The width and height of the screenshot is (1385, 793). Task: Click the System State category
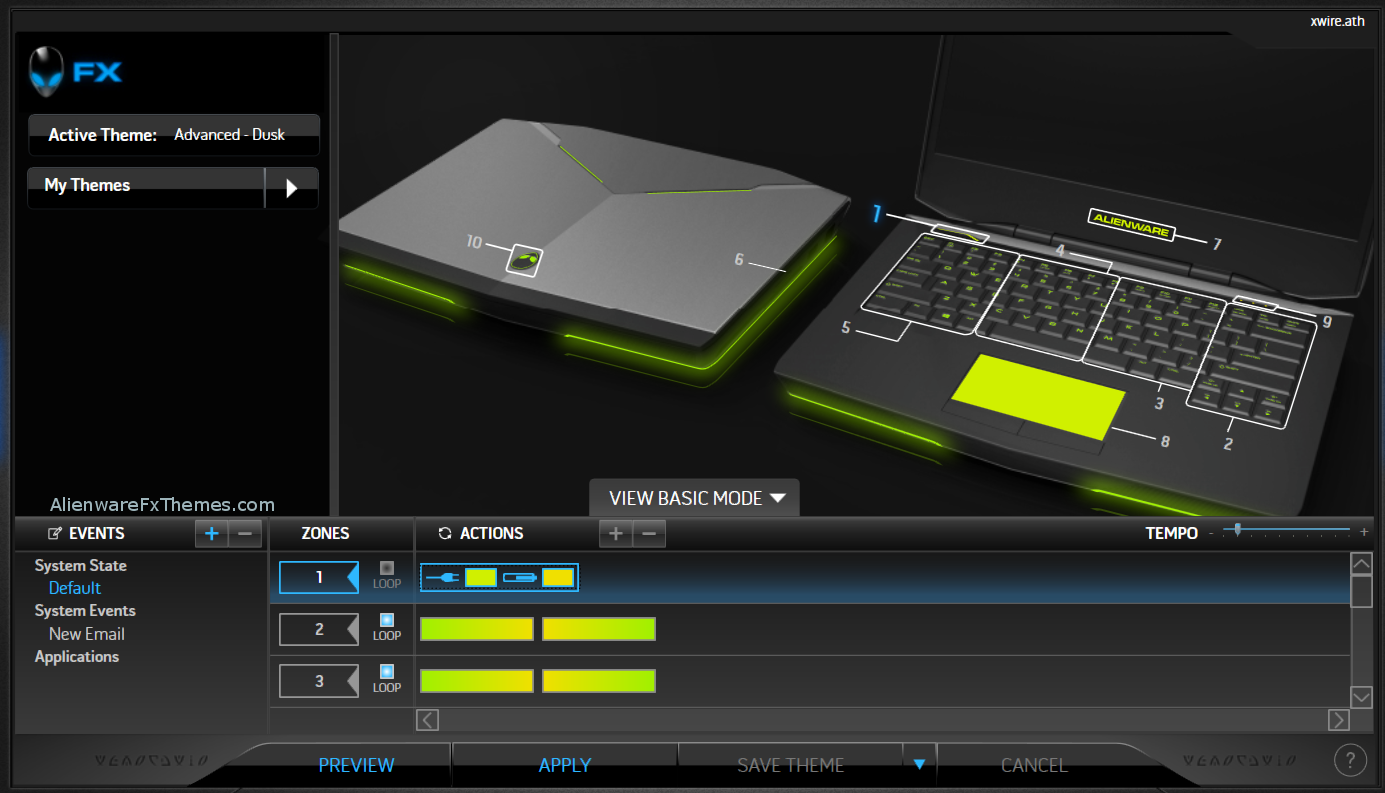81,565
